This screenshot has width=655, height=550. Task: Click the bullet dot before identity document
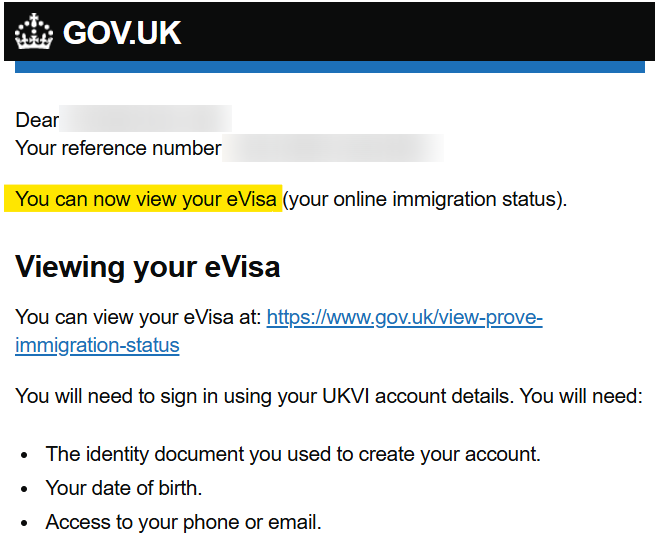(x=24, y=455)
